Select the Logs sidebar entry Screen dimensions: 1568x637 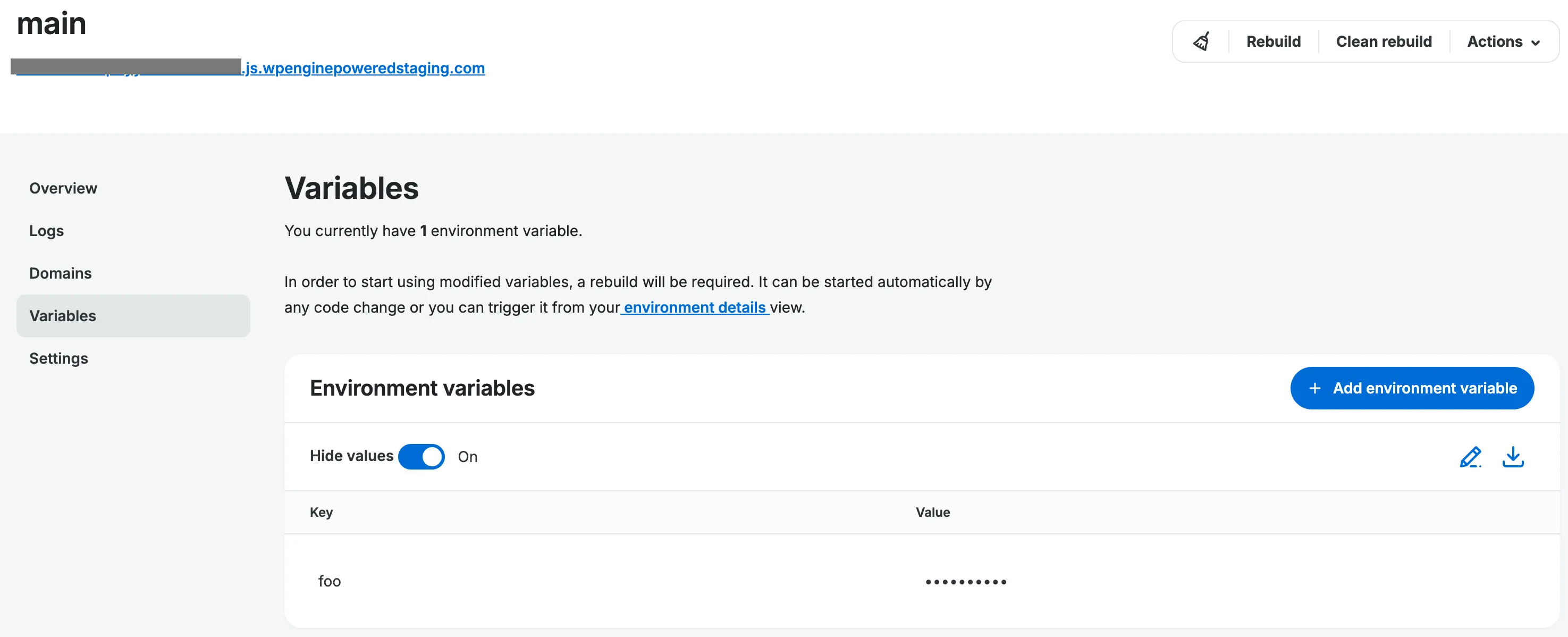click(46, 231)
